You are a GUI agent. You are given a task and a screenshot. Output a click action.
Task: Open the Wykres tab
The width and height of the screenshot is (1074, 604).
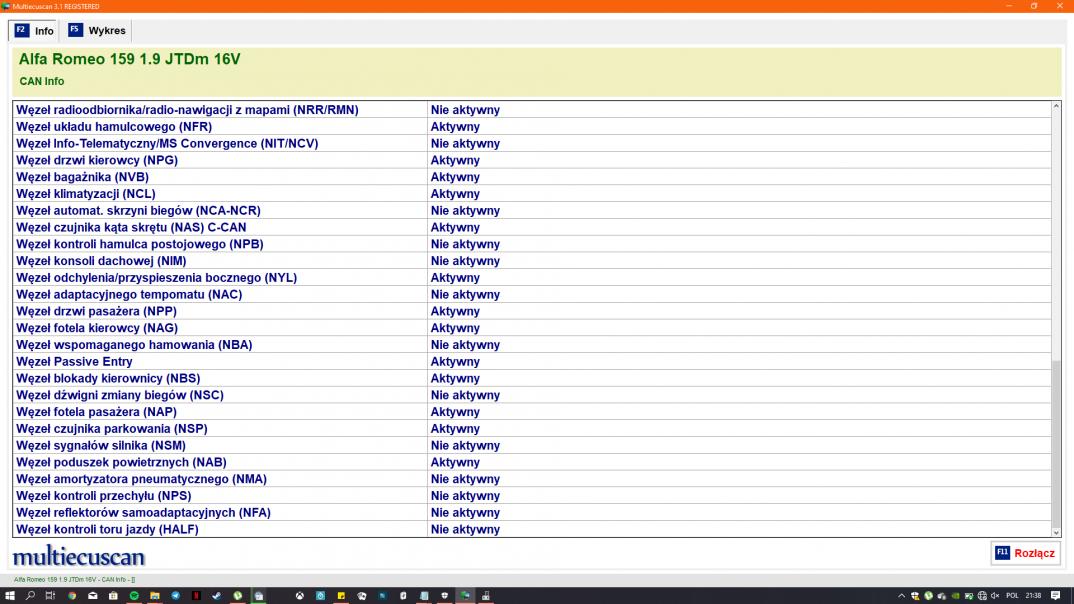click(x=97, y=30)
